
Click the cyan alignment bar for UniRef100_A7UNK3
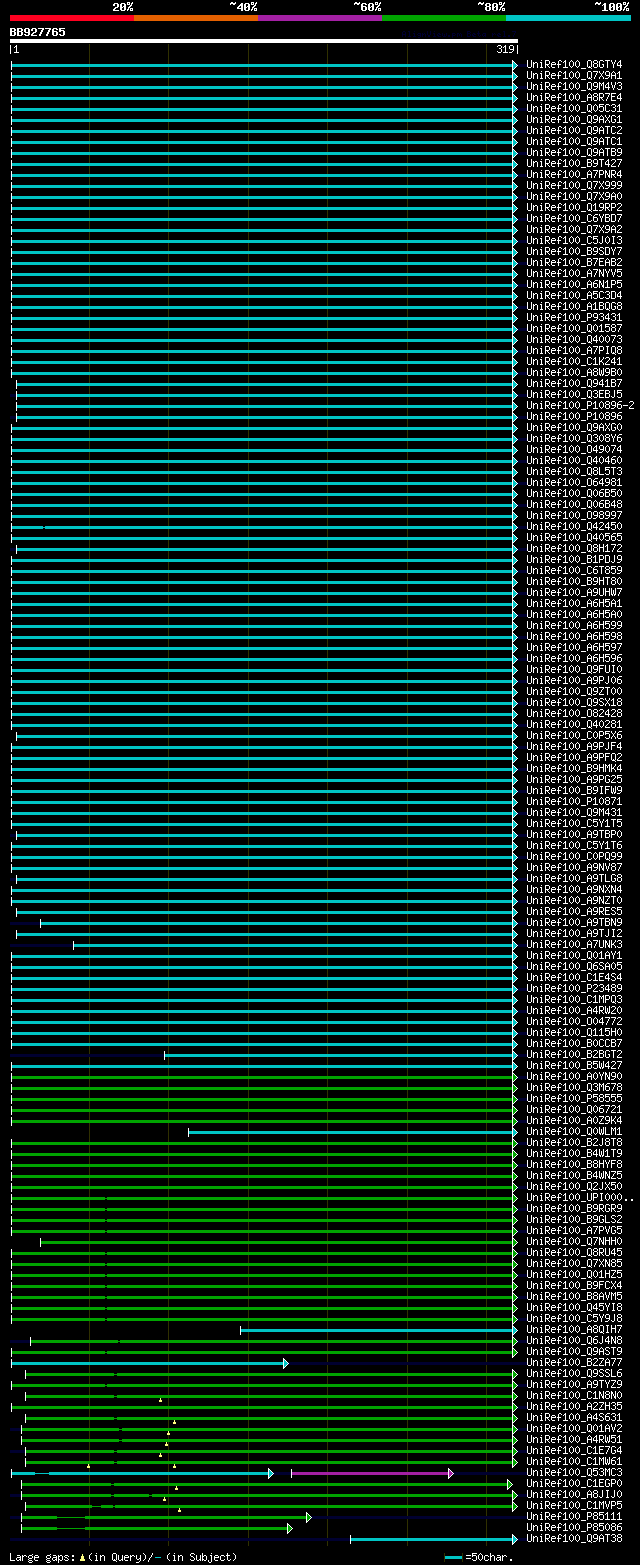[295, 945]
